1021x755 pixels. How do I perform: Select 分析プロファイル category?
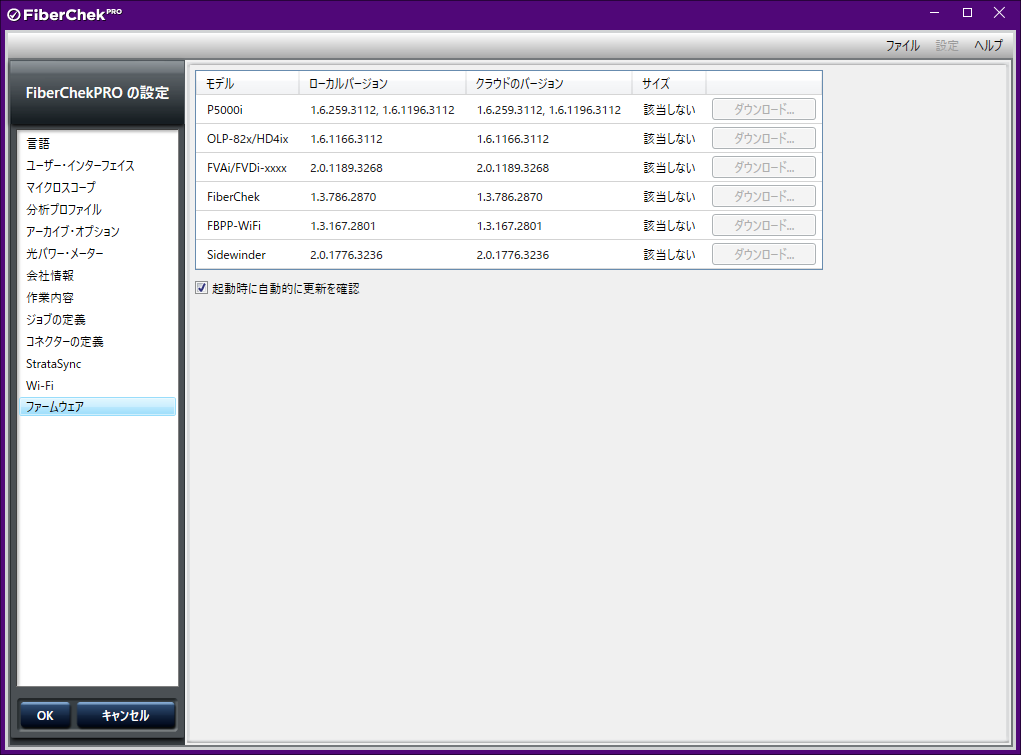tap(98, 210)
